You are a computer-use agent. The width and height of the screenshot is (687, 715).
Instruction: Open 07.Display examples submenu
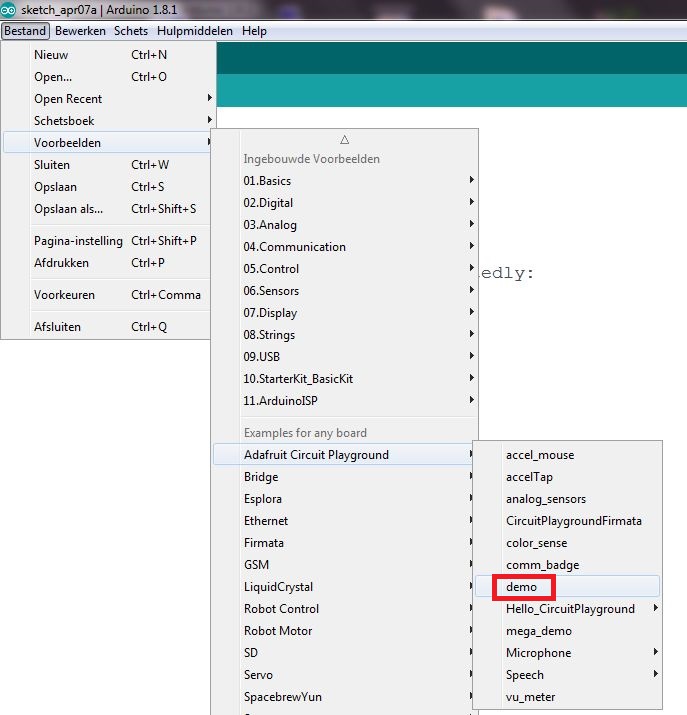coord(345,312)
